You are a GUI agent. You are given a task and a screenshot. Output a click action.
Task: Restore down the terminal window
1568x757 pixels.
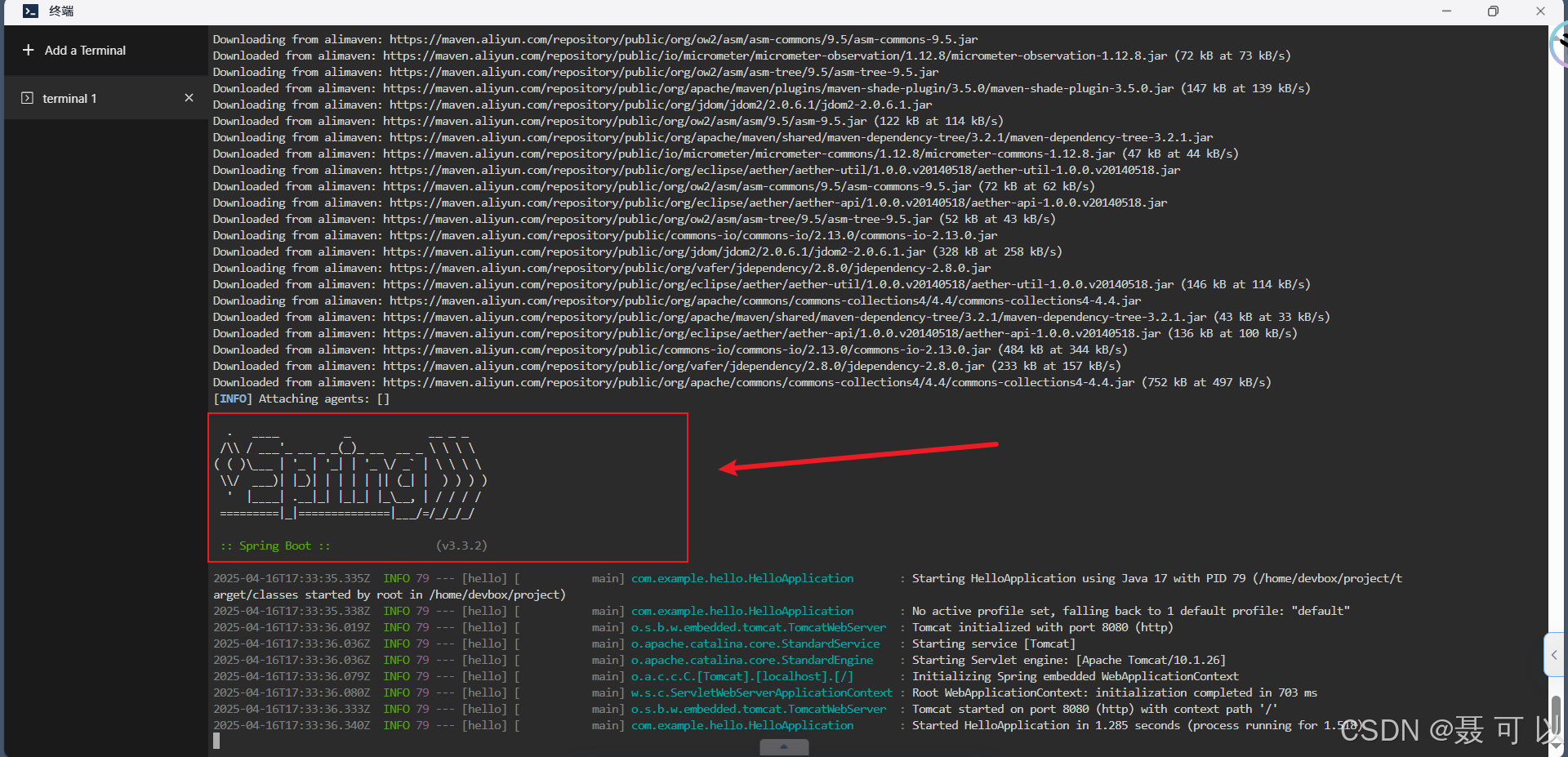[x=1493, y=11]
